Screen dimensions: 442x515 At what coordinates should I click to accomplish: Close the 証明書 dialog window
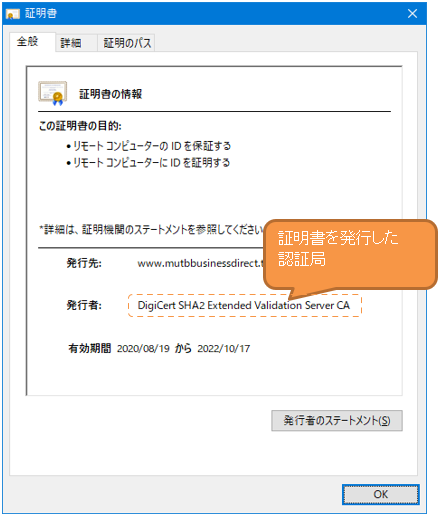[x=412, y=14]
